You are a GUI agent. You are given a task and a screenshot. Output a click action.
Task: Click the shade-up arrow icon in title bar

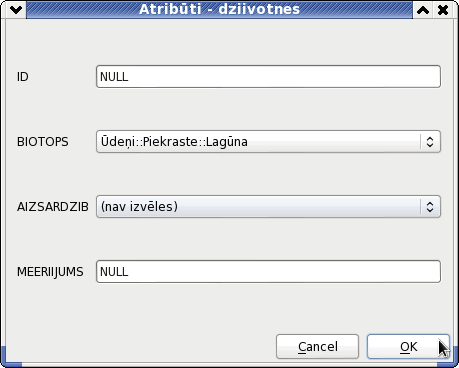pos(423,10)
